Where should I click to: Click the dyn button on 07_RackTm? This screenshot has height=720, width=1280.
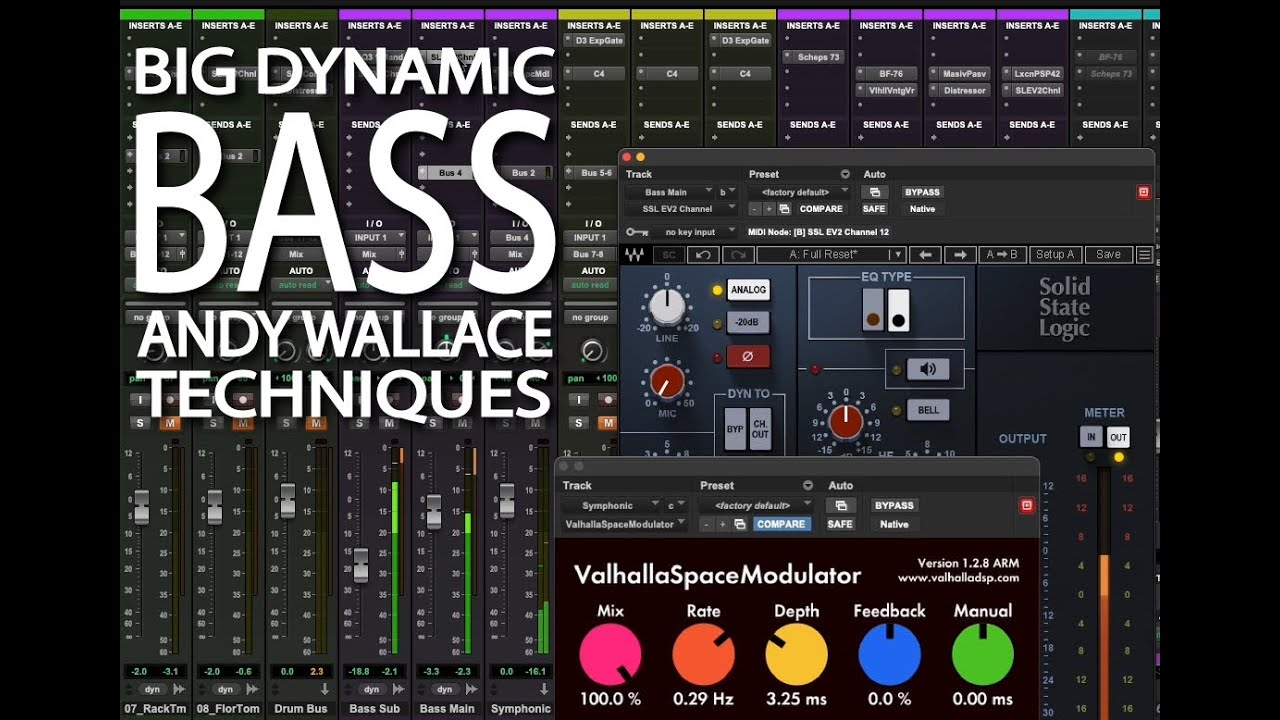pyautogui.click(x=152, y=689)
